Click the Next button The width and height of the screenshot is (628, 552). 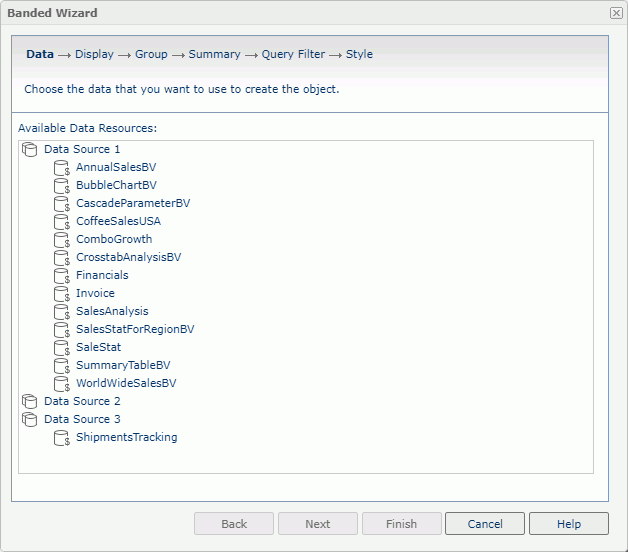coord(318,524)
